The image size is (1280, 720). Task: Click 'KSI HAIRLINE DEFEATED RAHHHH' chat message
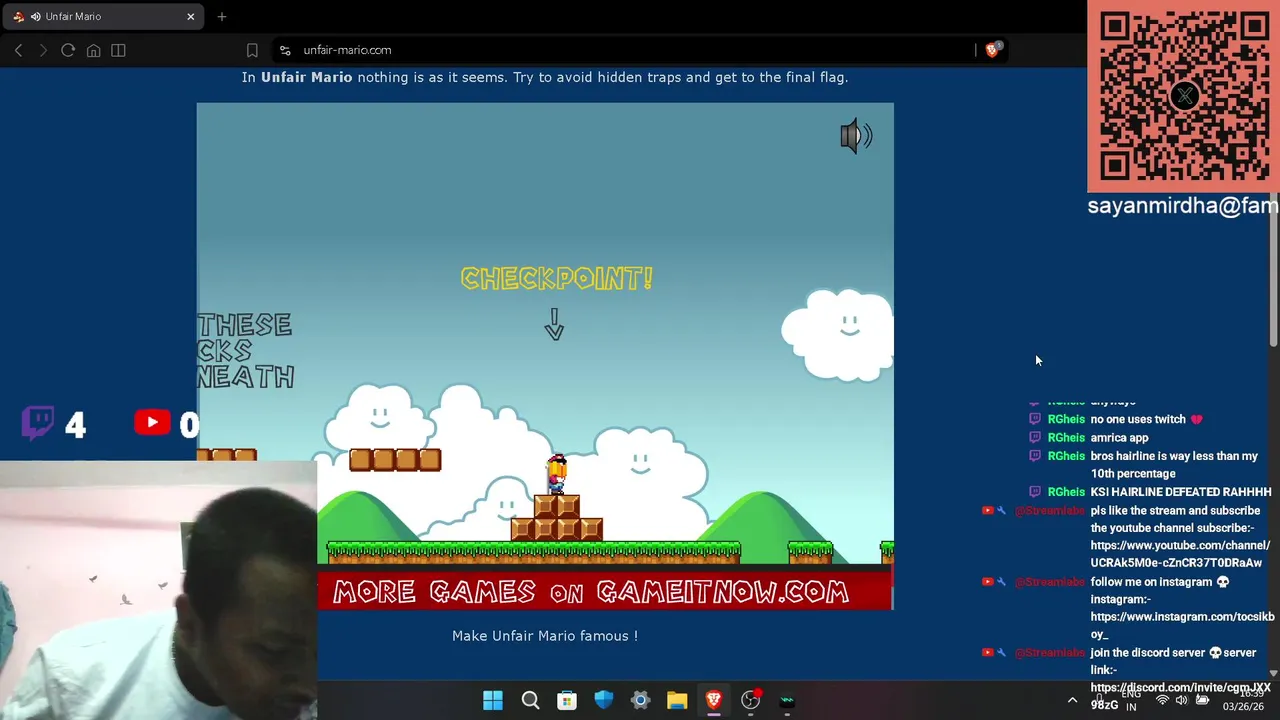pos(1181,492)
